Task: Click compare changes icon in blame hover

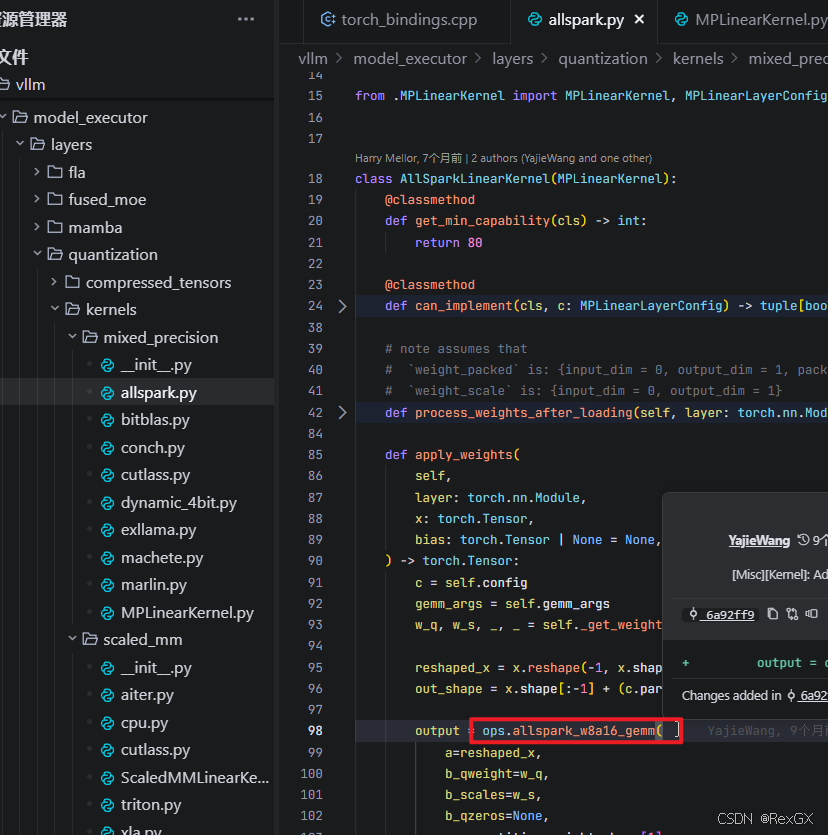Action: 792,614
